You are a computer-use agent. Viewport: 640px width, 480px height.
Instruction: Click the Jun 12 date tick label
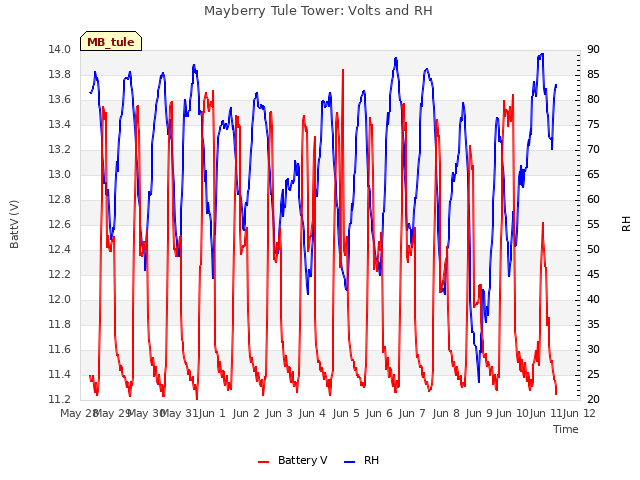coord(579,413)
